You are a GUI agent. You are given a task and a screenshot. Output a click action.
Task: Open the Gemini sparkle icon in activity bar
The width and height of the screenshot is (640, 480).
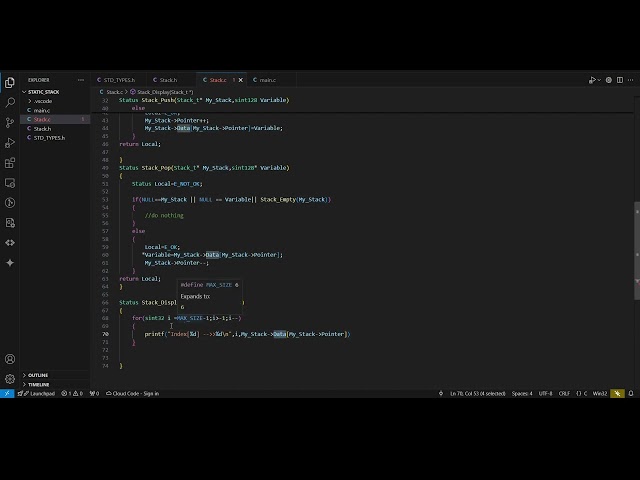(10, 263)
